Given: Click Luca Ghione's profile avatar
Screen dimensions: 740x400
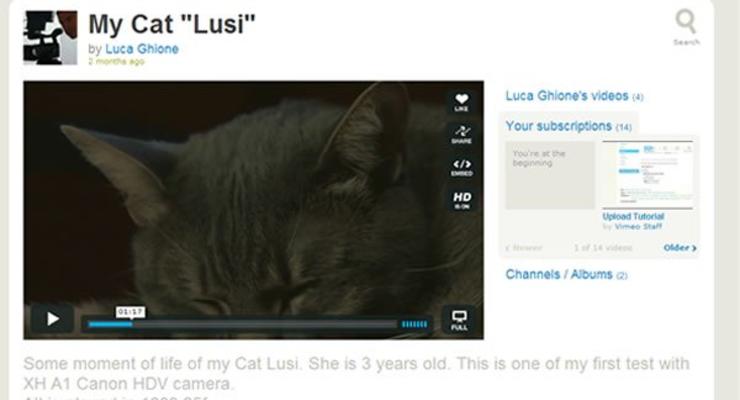Looking at the screenshot, I should point(50,37).
